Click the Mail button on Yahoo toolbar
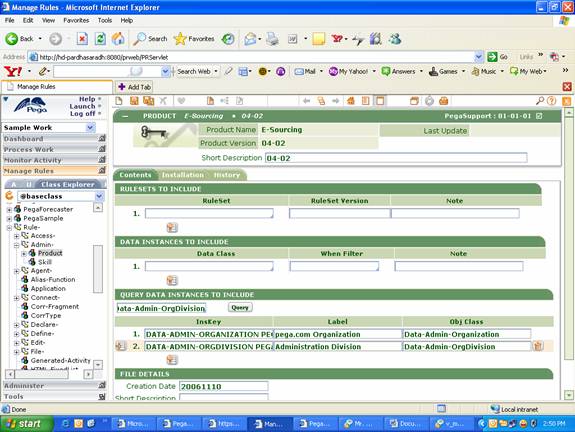Image resolution: width=575 pixels, height=432 pixels. tap(305, 72)
